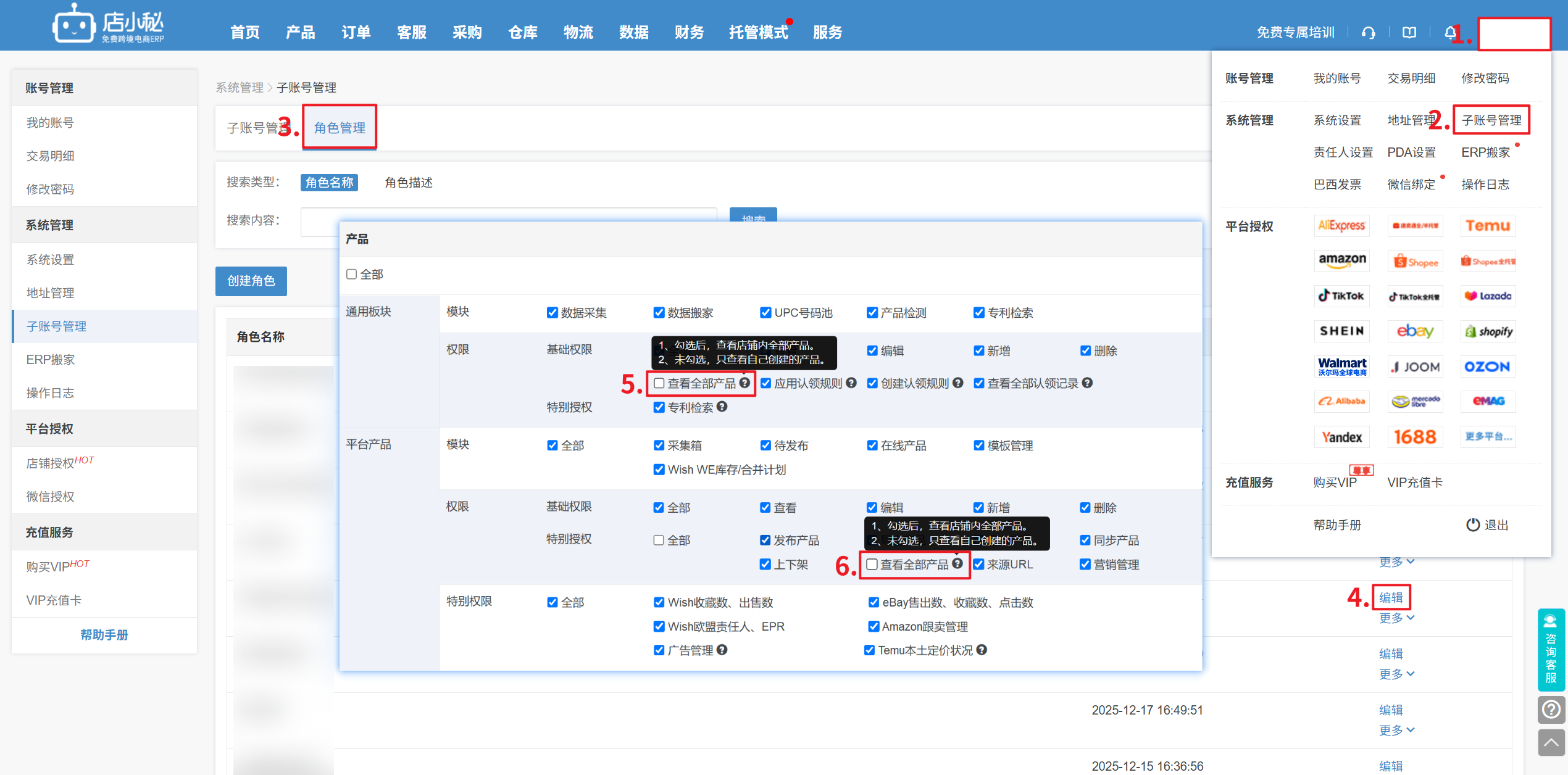Click the notification bell icon
Viewport: 1568px width, 775px height.
[x=1450, y=33]
